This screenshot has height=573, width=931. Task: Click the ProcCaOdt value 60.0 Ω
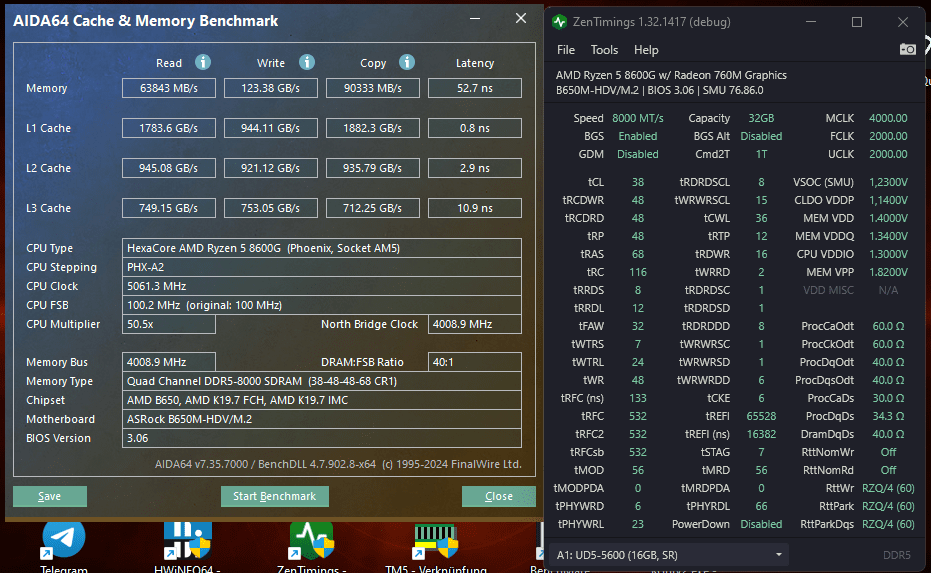888,326
